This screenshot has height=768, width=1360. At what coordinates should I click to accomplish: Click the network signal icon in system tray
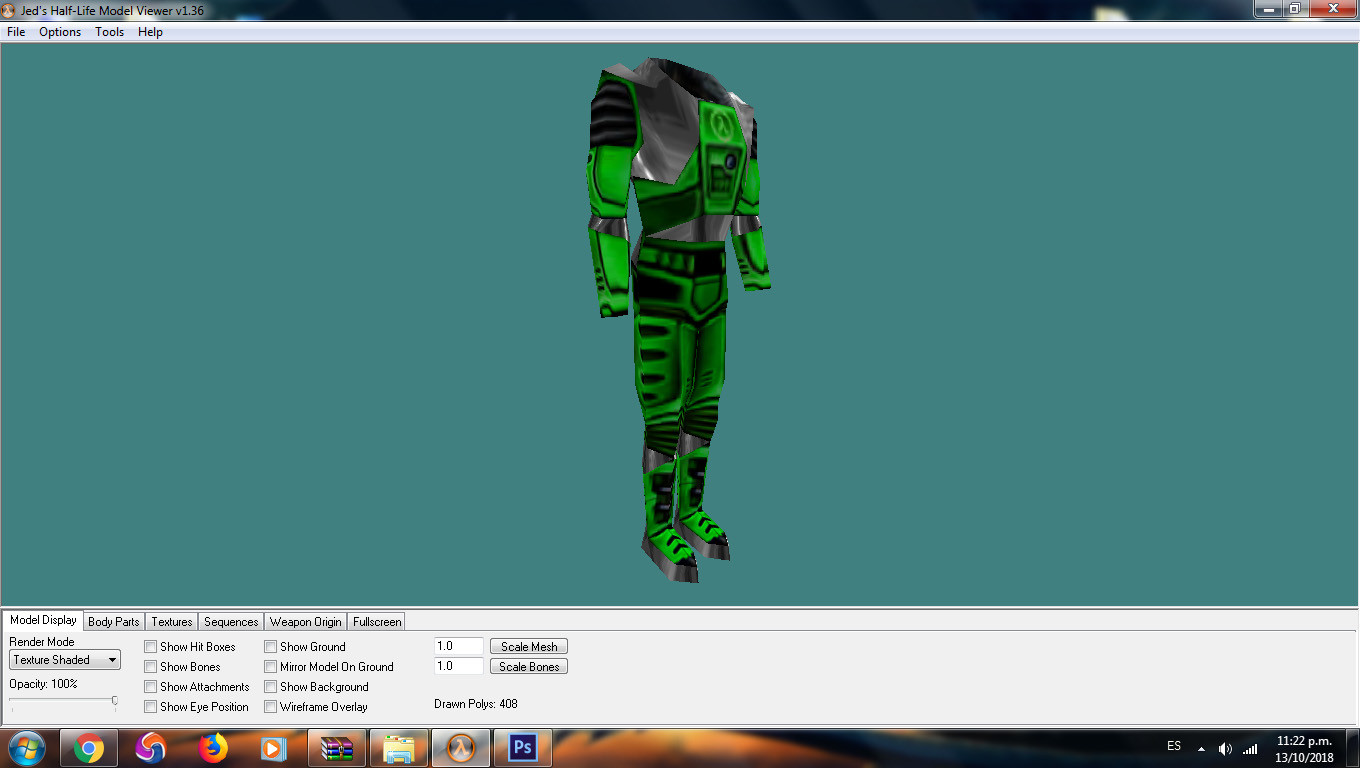pyautogui.click(x=1250, y=747)
